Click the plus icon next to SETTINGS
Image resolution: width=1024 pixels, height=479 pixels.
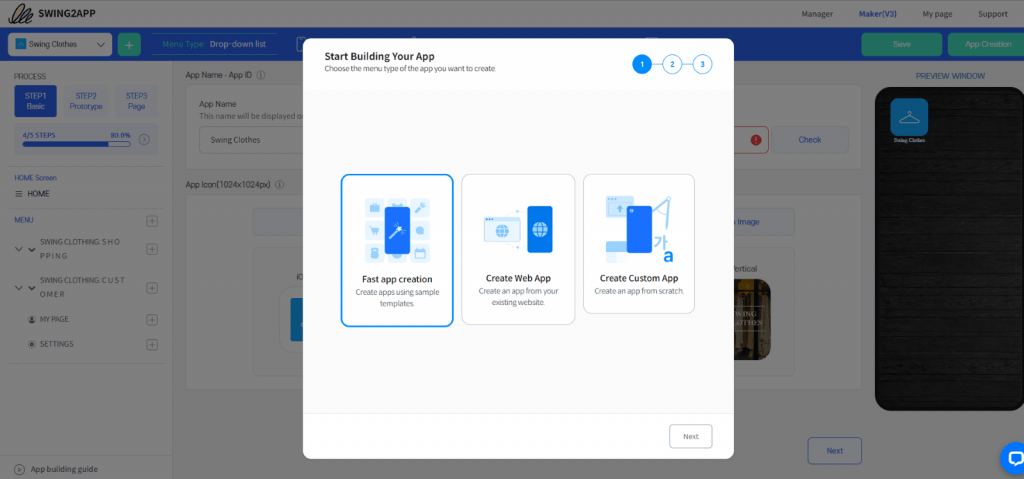coord(152,344)
